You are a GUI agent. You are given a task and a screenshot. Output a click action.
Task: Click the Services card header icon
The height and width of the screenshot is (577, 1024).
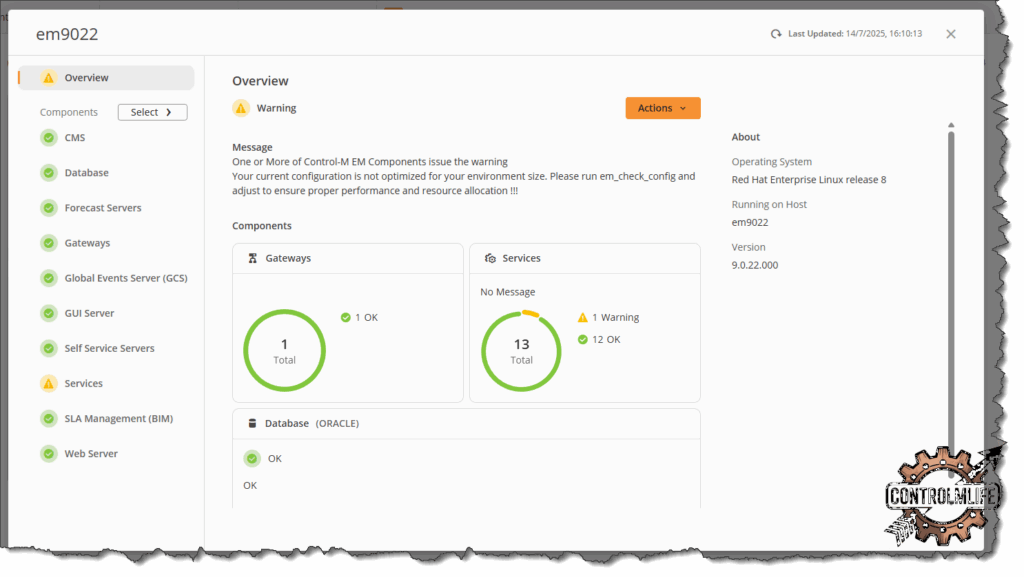point(490,258)
